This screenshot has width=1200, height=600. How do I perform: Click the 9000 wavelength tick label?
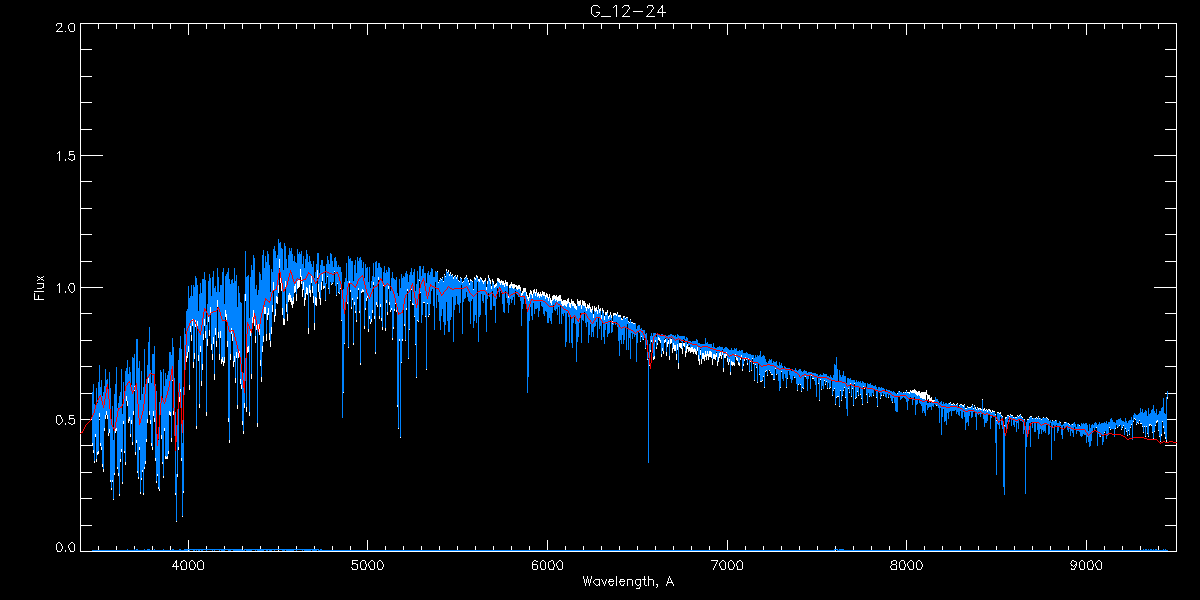1087,564
